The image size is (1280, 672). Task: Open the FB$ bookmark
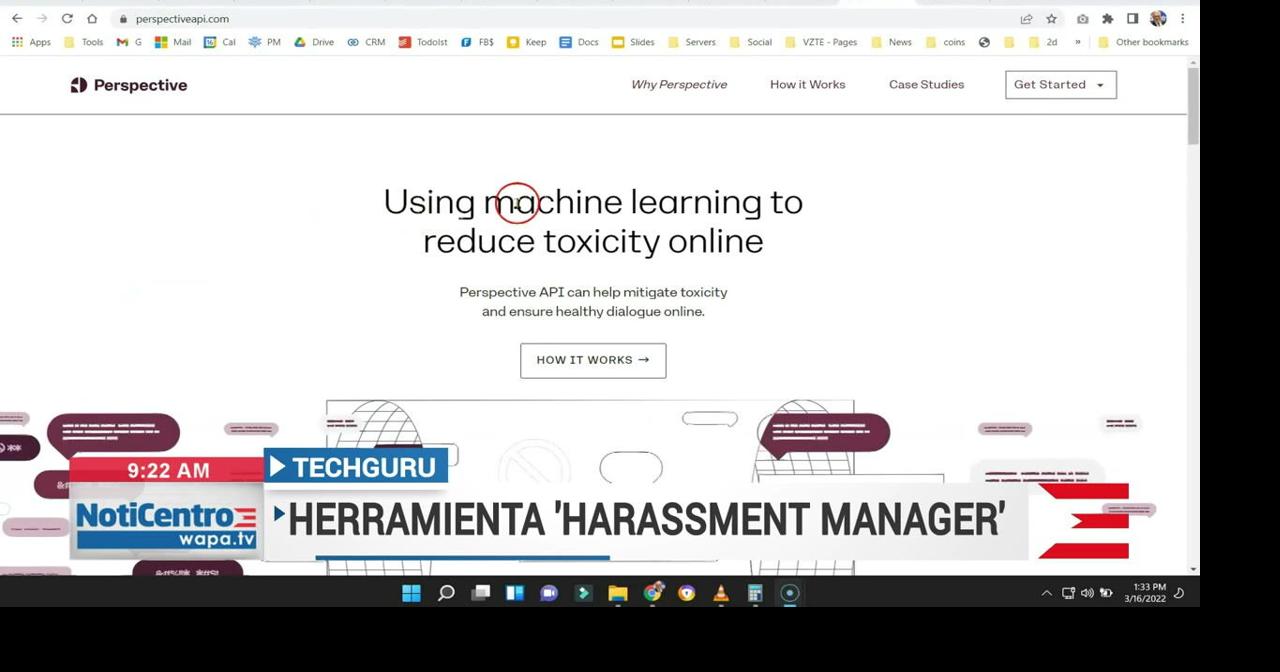tap(477, 42)
